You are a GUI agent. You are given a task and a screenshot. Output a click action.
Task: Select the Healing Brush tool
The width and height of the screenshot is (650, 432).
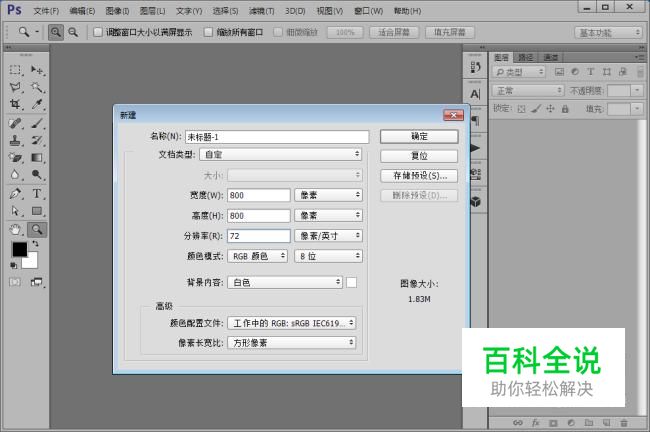15,123
